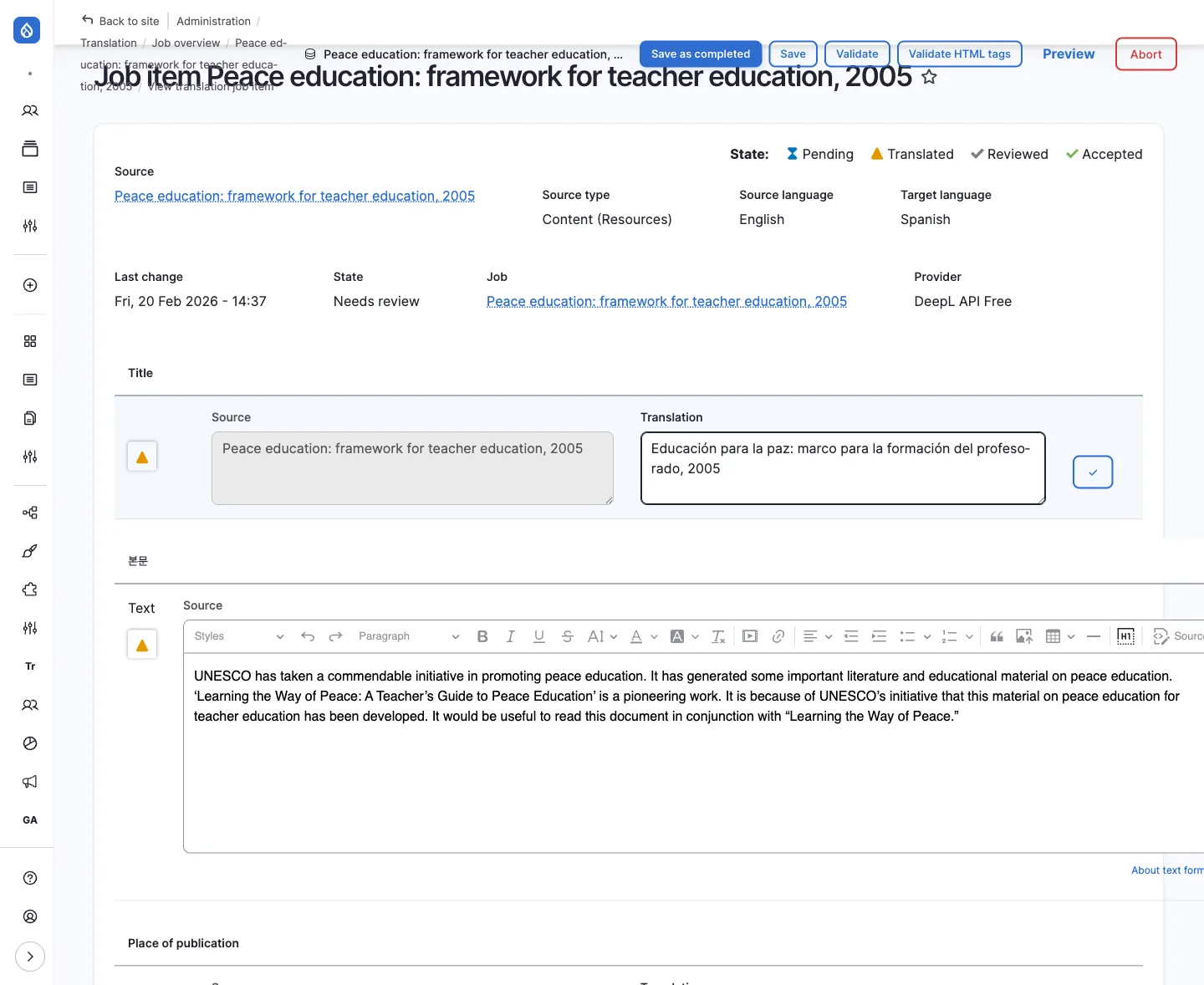Open the Styles dropdown

[x=238, y=636]
